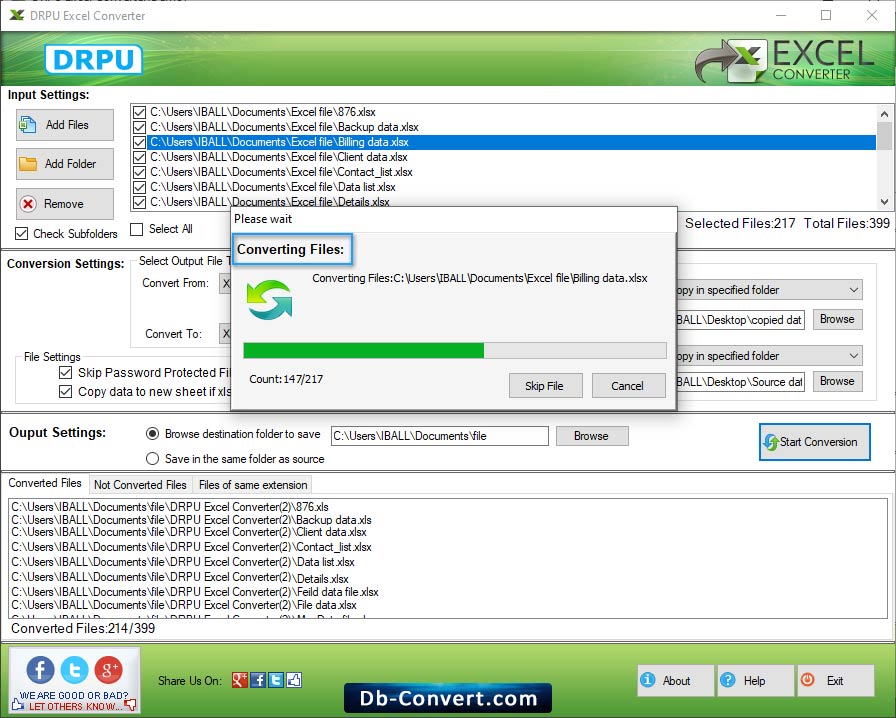
Task: Open the large Twitter circle icon
Action: tap(75, 669)
